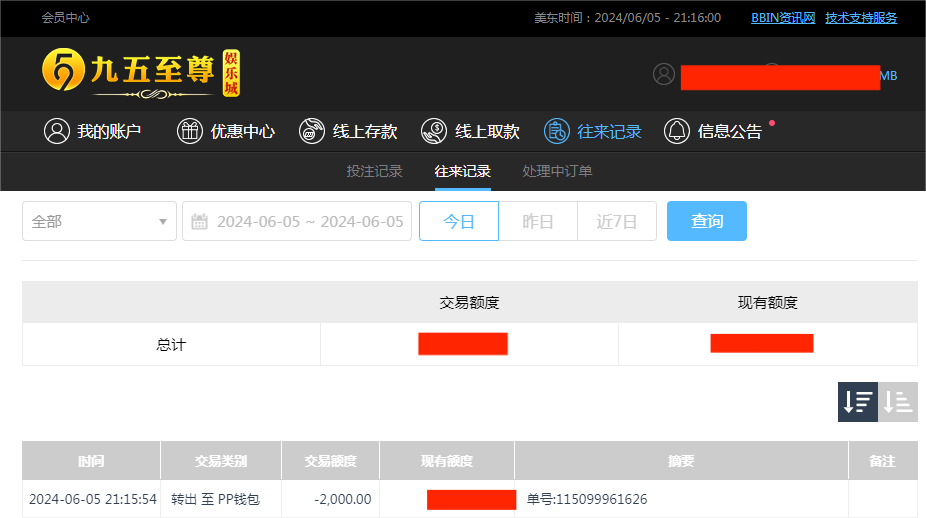Click the 线上取款 withdrawal icon
The width and height of the screenshot is (926, 518).
pos(435,131)
